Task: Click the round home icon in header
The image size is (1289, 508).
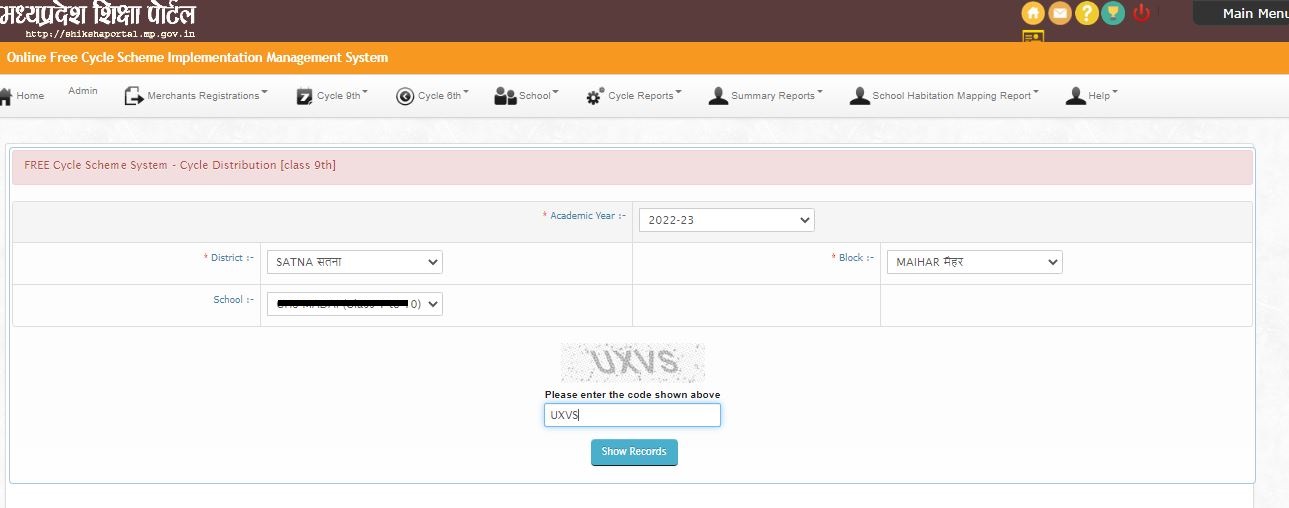Action: [1033, 14]
